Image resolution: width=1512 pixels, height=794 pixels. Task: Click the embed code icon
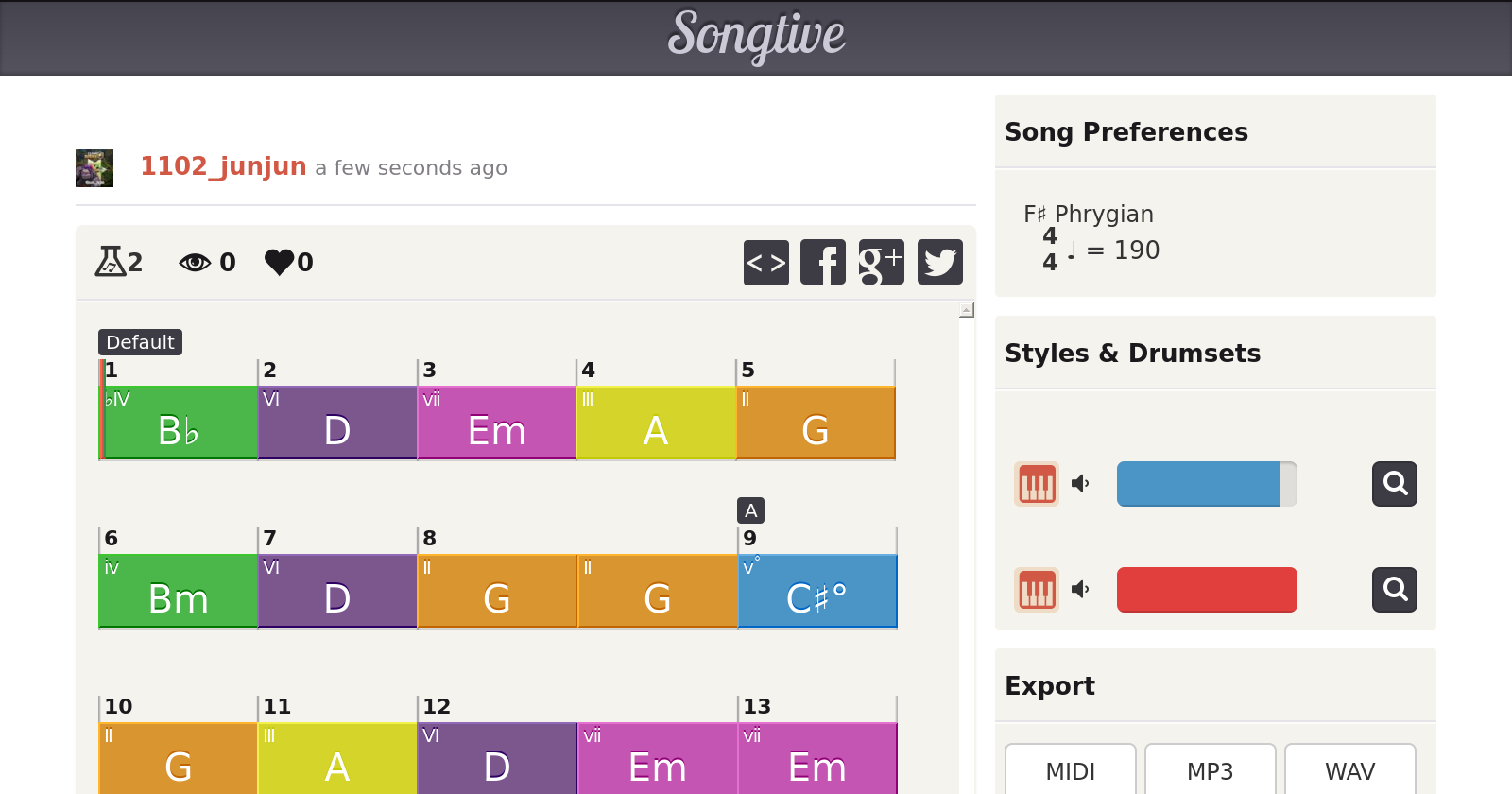[766, 262]
